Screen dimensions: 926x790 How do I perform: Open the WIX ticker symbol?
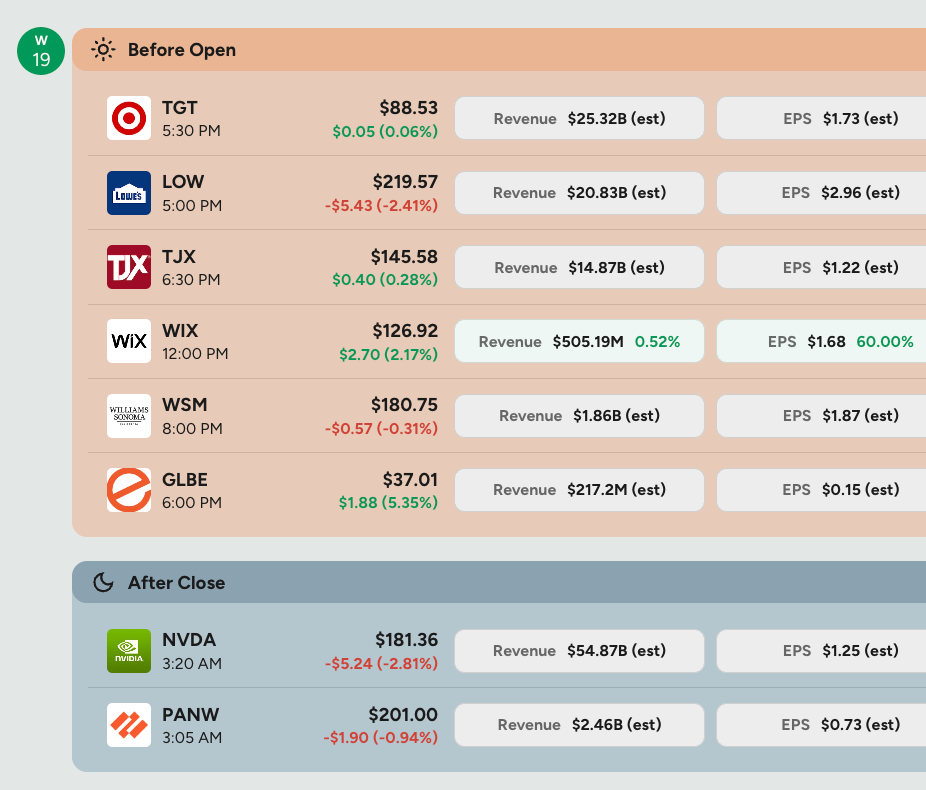(x=180, y=331)
